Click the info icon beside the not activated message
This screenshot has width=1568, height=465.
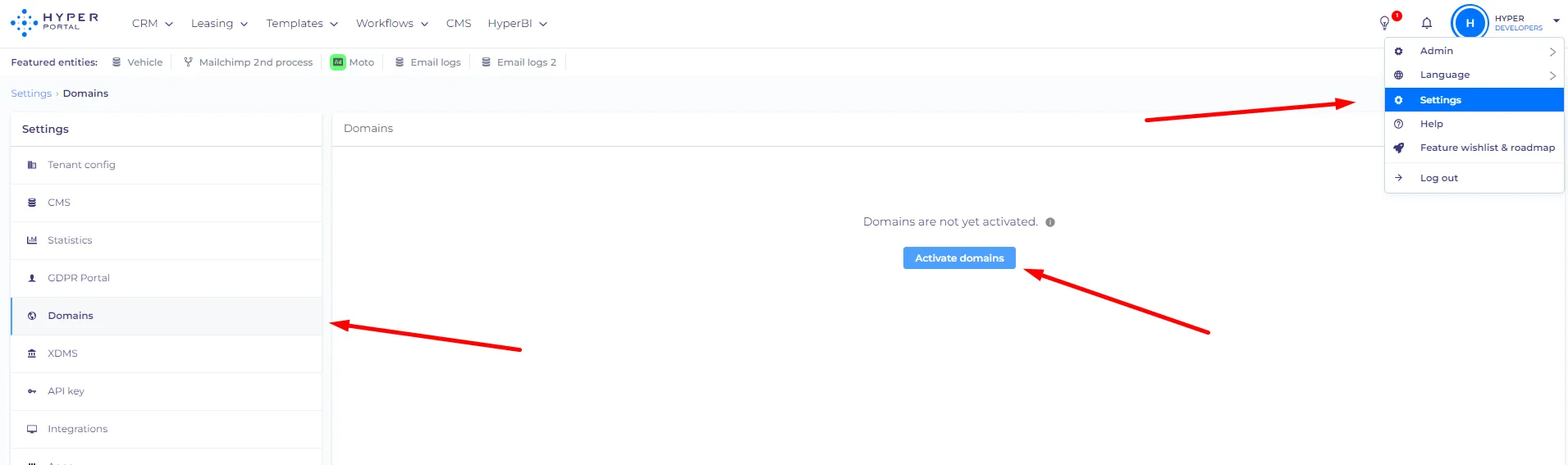(1050, 222)
